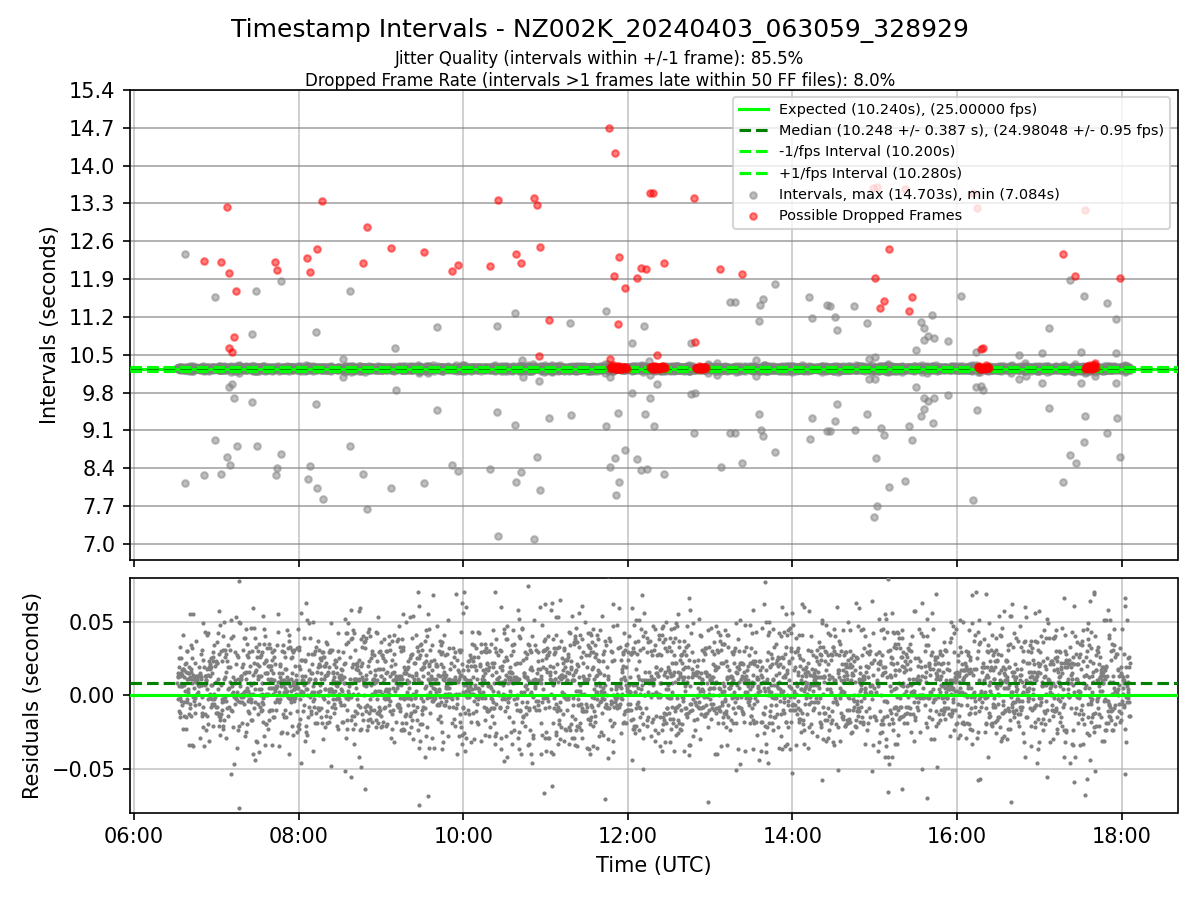Image resolution: width=1200 pixels, height=900 pixels.
Task: Click the 11.2 tick label on intervals axis
Action: coord(92,317)
